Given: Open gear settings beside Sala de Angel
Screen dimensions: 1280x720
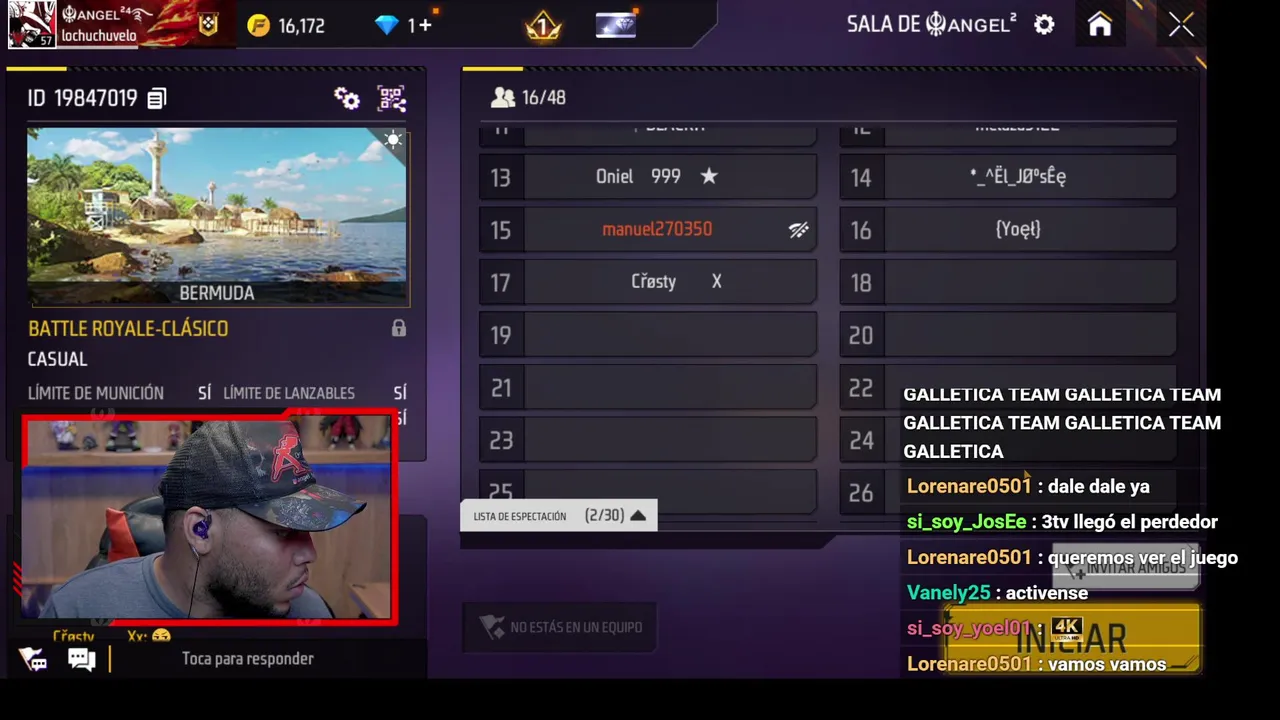Looking at the screenshot, I should (x=1044, y=25).
